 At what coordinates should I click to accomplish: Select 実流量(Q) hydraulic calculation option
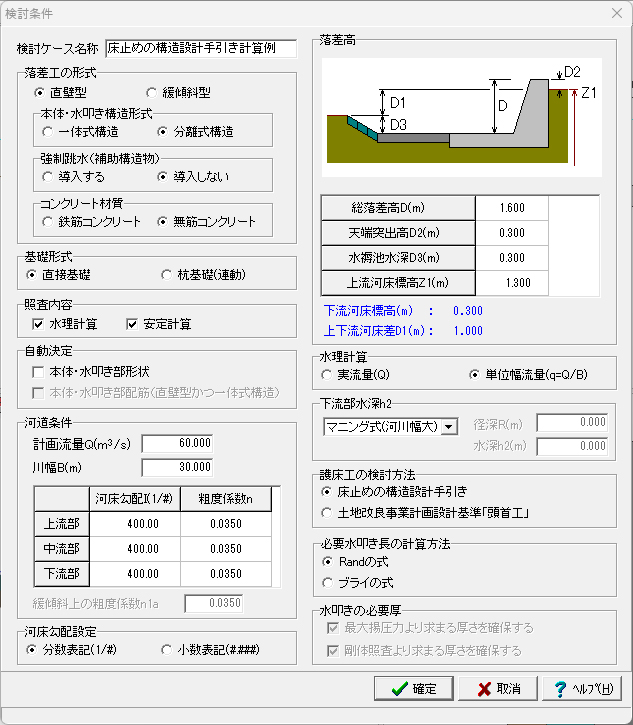point(327,375)
